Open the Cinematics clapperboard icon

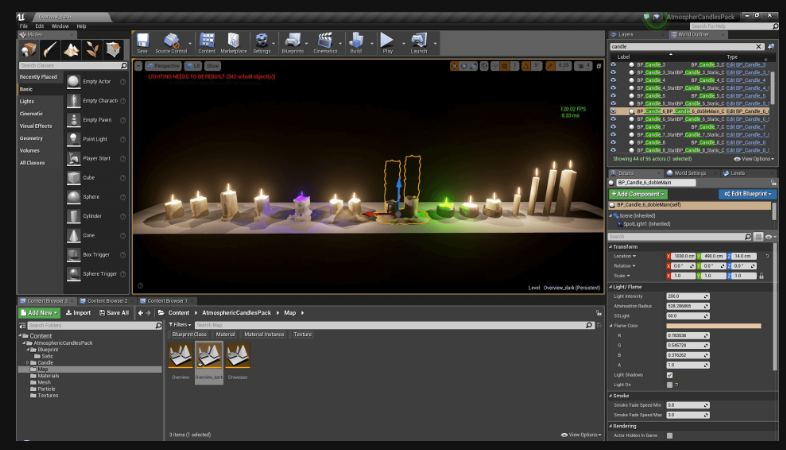[x=325, y=41]
